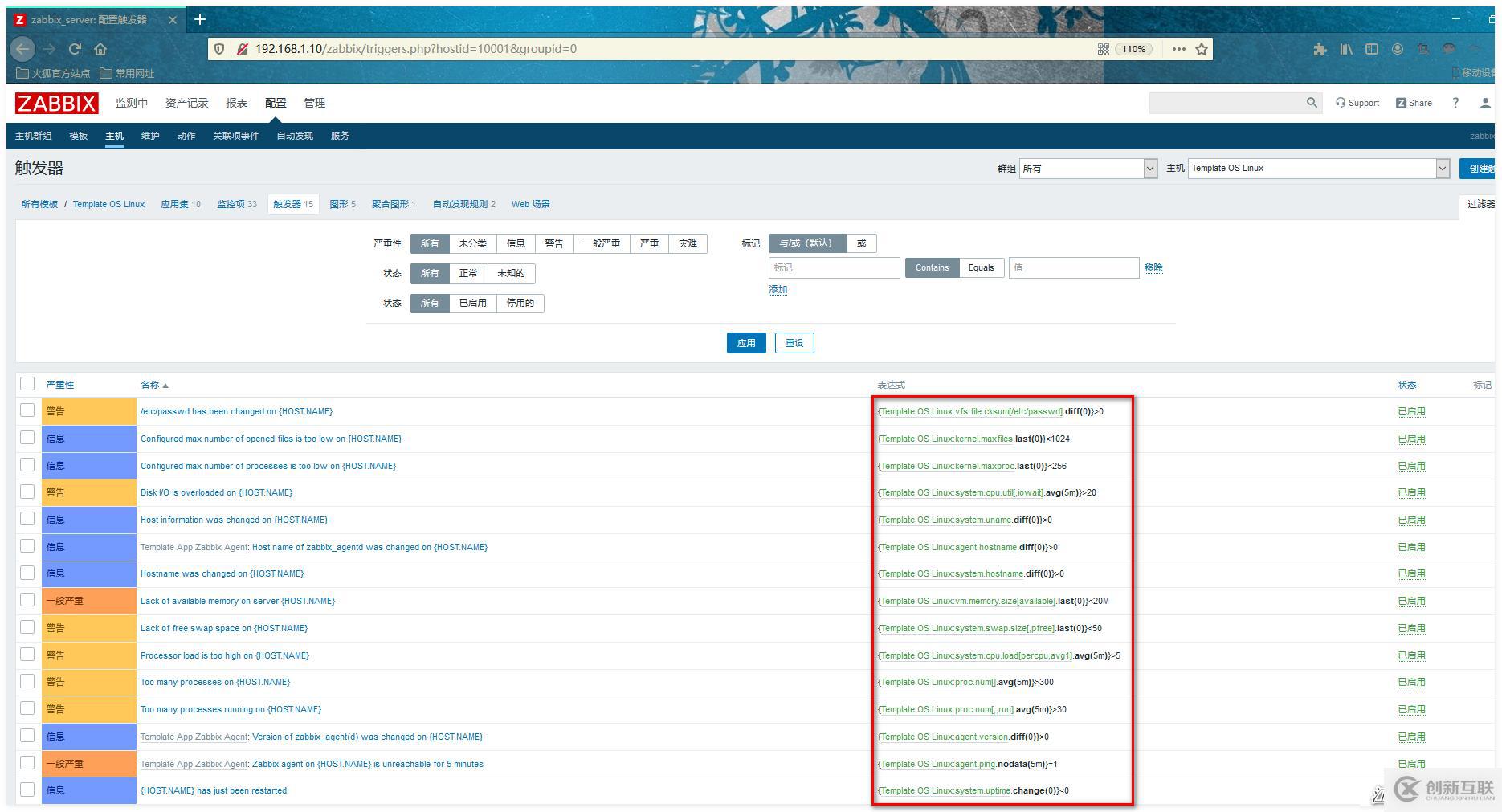This screenshot has height=812, width=1502.
Task: Check the select-all triggers checkbox in header
Action: pos(27,384)
